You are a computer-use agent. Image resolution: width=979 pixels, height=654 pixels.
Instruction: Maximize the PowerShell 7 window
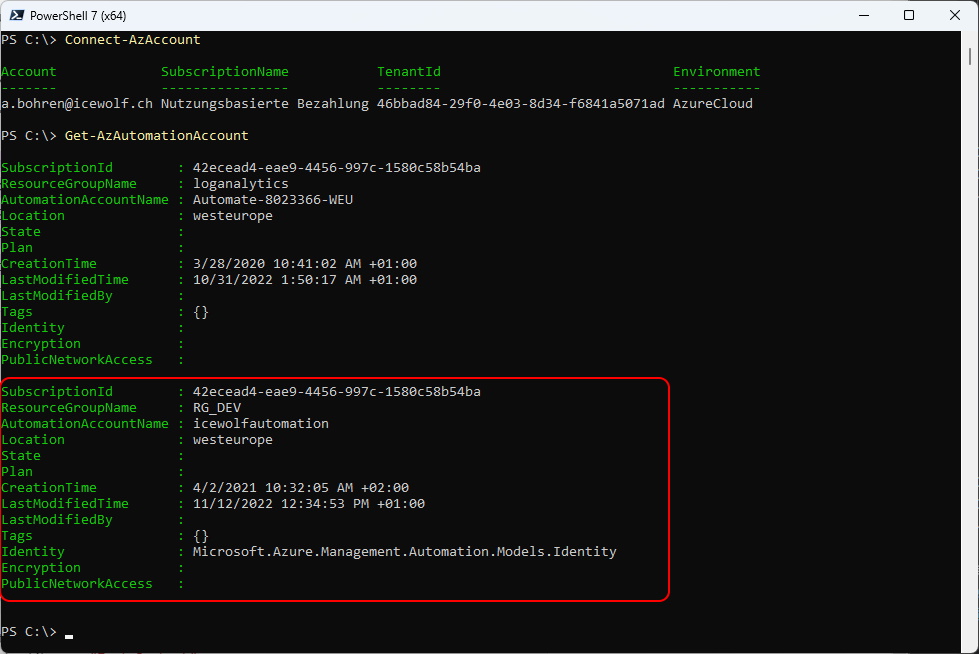909,15
